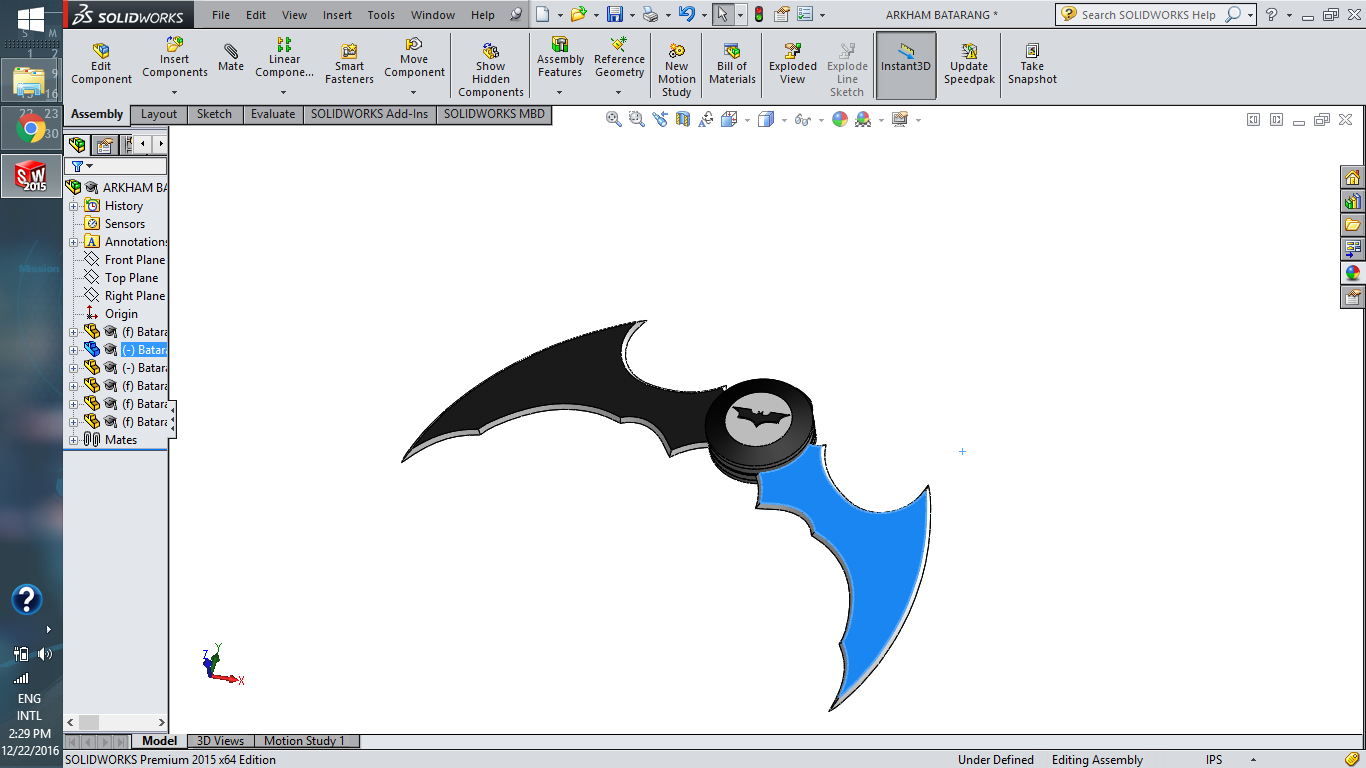Expand the Mates folder
This screenshot has width=1366, height=768.
(73, 440)
